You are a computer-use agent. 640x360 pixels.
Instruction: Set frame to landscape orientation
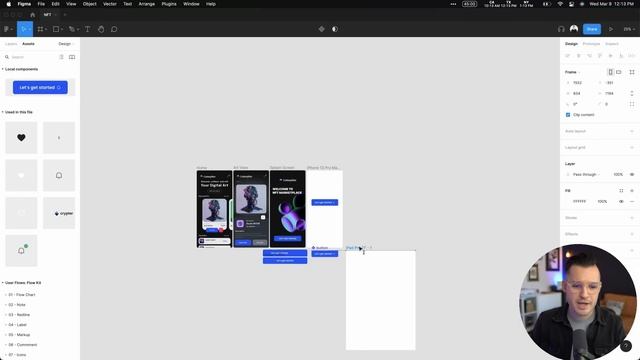tap(619, 72)
